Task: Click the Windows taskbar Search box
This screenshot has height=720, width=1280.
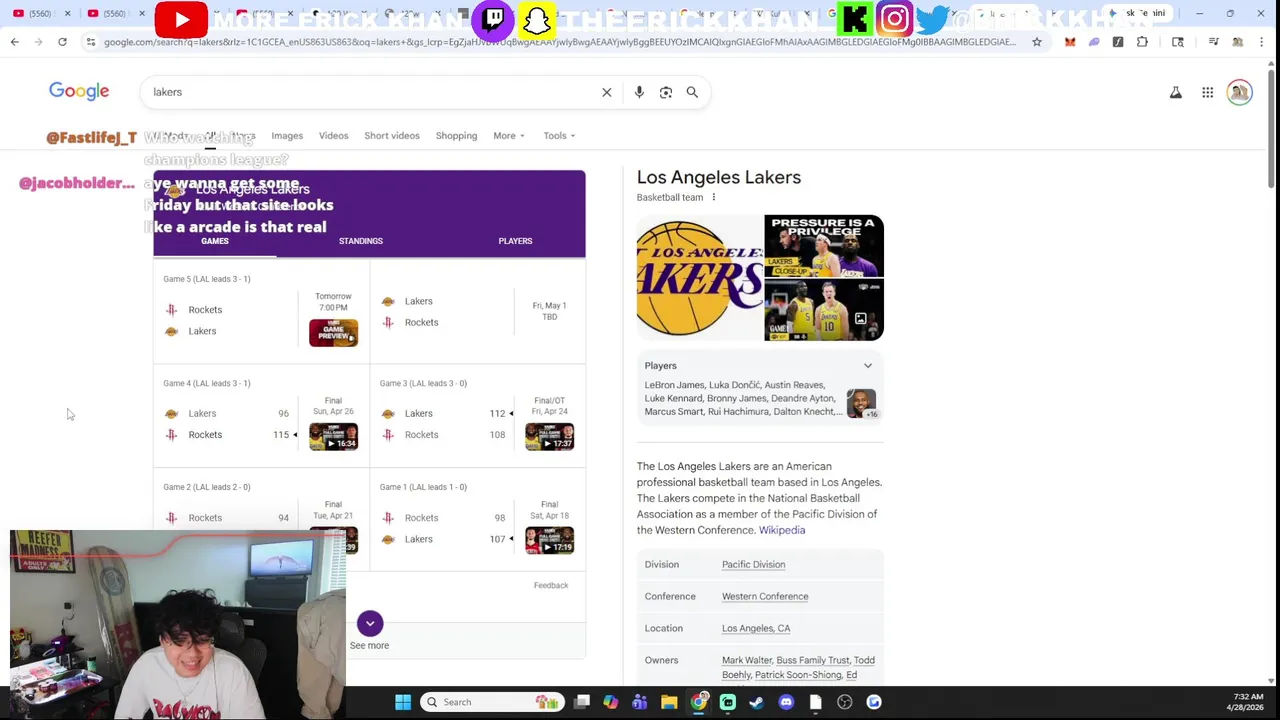Action: [492, 702]
